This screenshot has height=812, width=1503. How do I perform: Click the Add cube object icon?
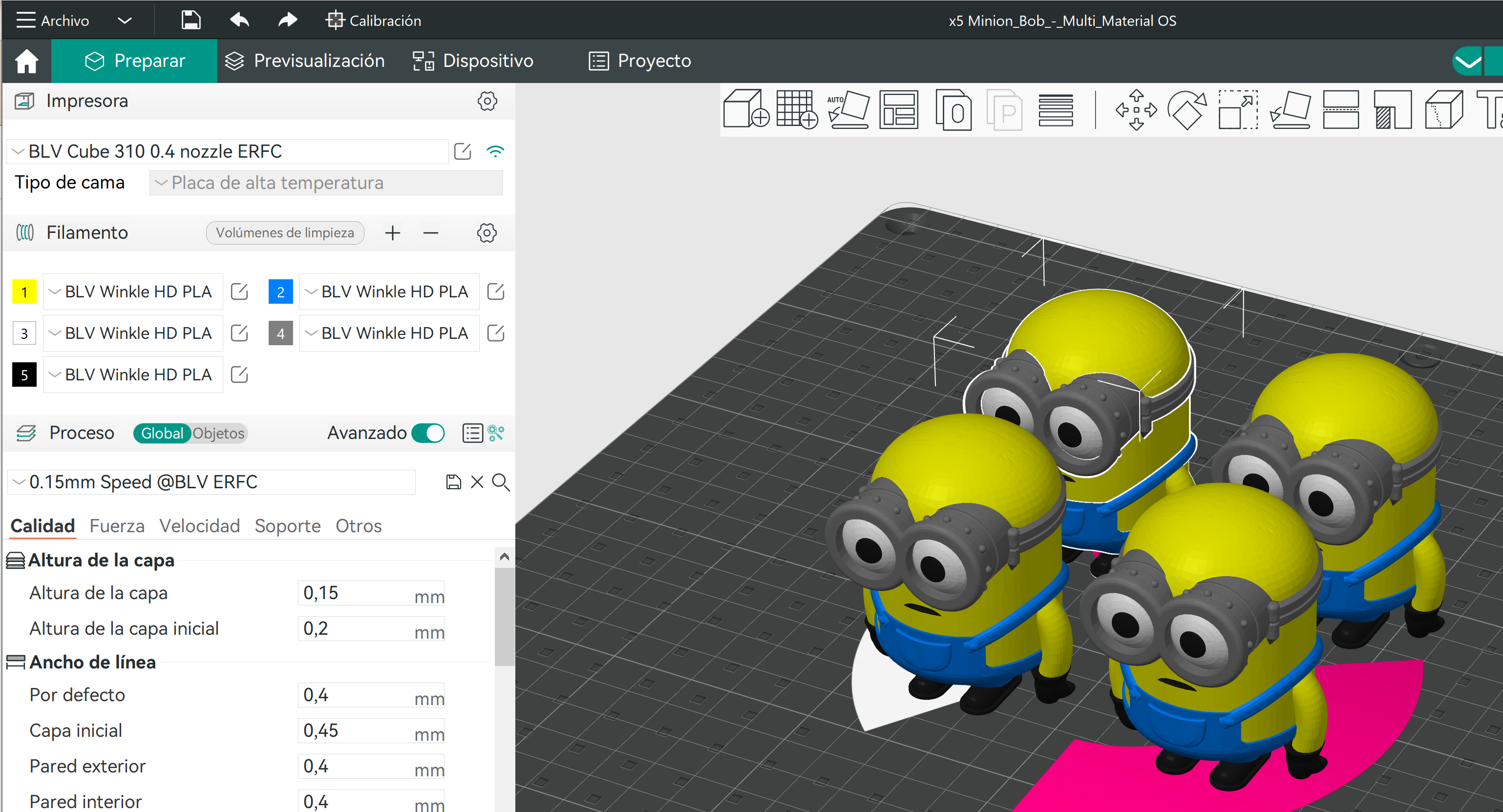pos(745,109)
